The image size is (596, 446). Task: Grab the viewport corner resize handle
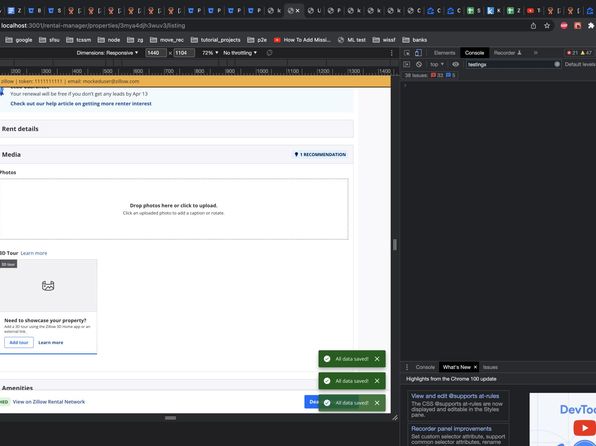coord(395,418)
